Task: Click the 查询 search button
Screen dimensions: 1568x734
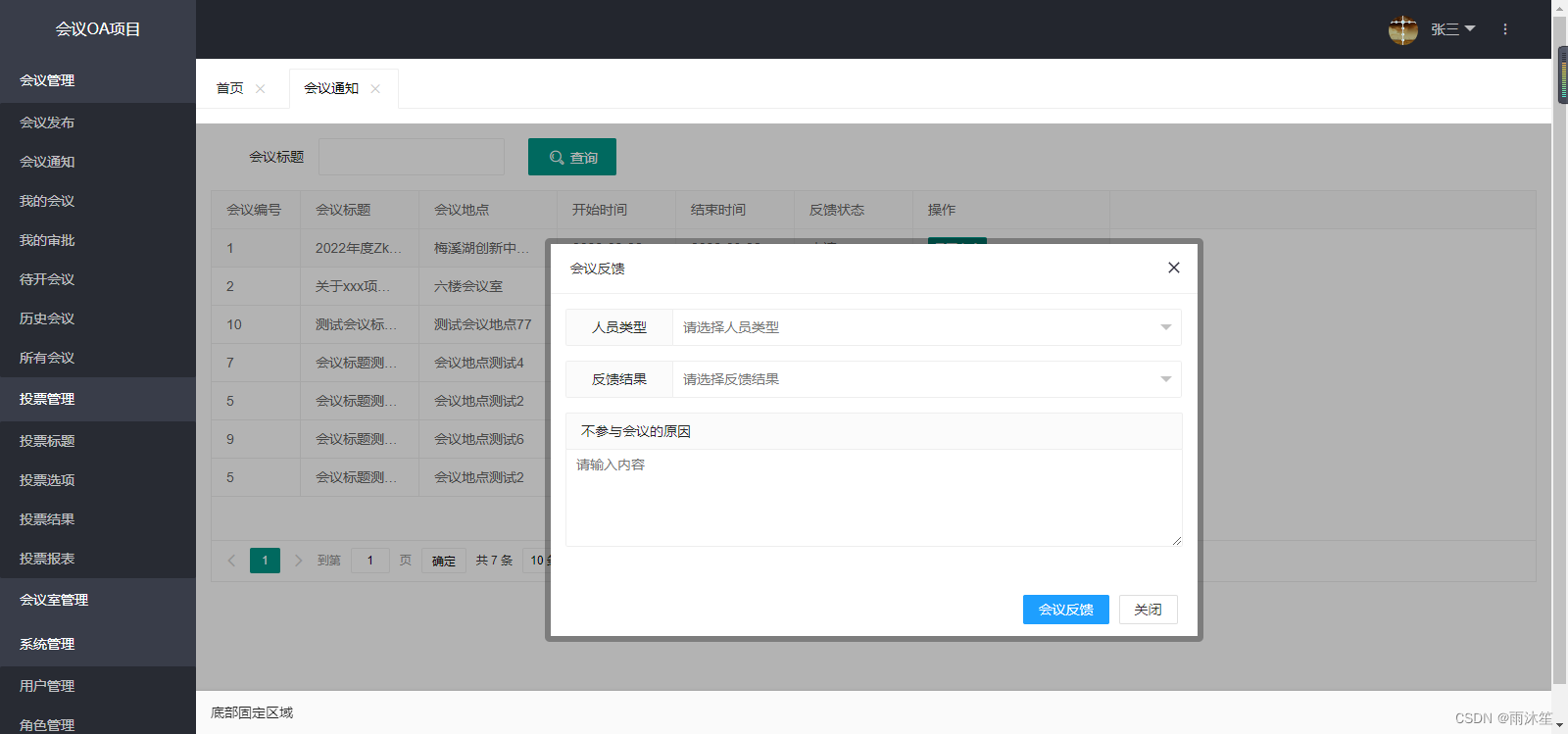Action: tap(572, 157)
